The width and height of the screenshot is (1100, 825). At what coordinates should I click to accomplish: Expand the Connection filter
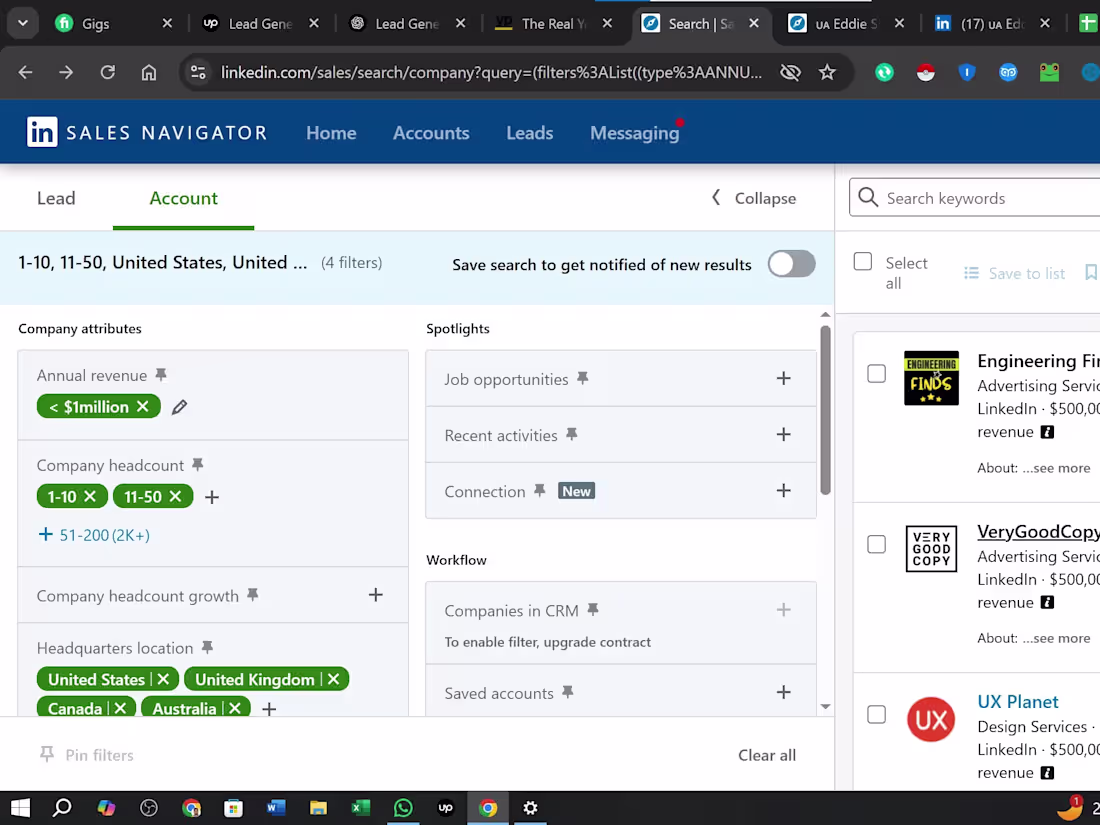point(784,490)
